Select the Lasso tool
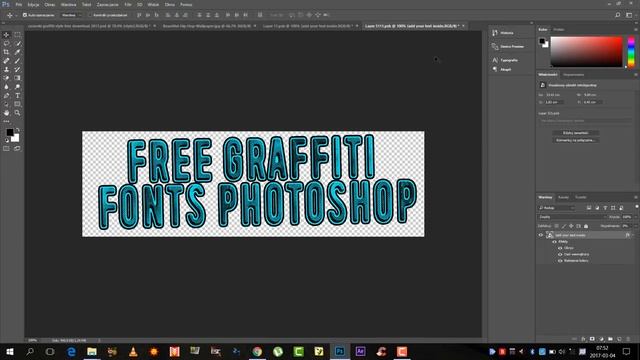640x360 pixels. coord(6,43)
